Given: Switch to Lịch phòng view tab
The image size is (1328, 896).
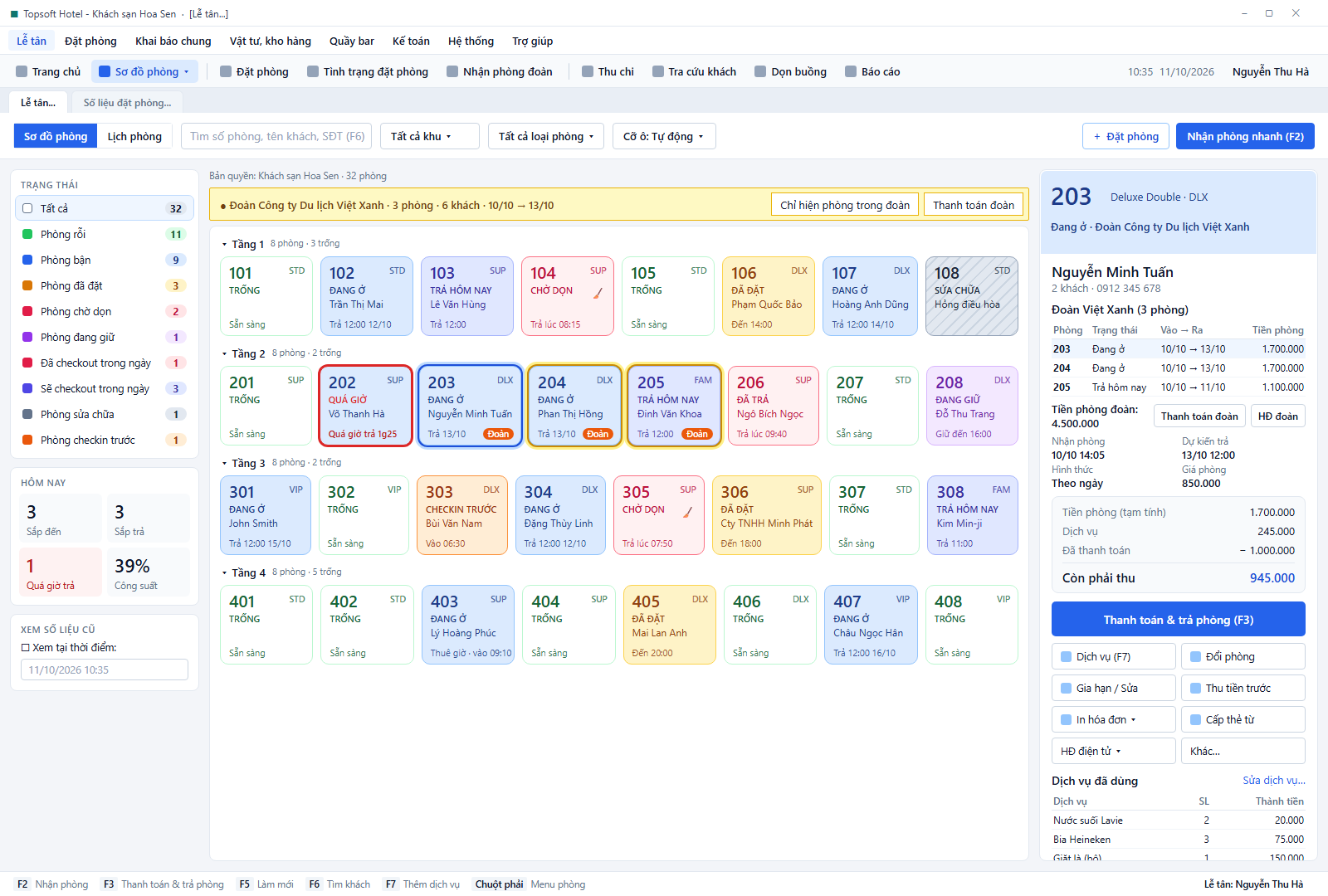Looking at the screenshot, I should 134,136.
